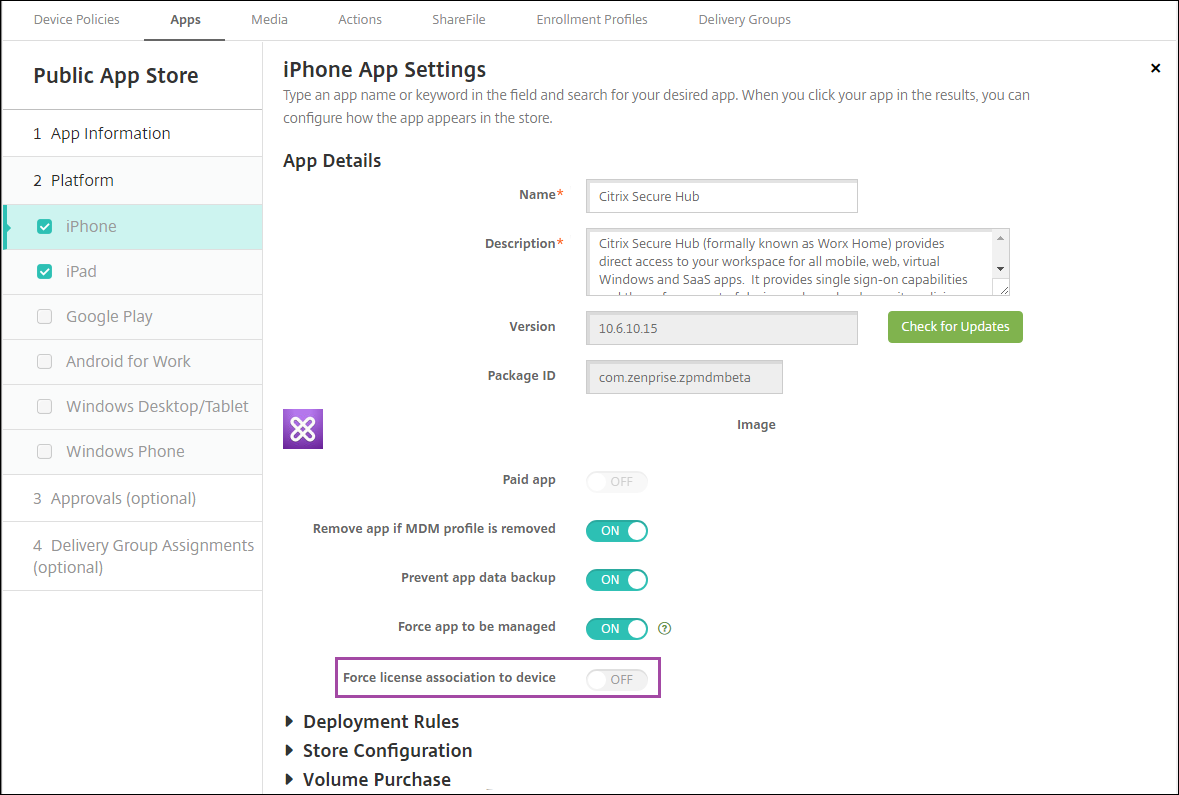Go to the App Information step
The height and width of the screenshot is (795, 1179).
110,134
